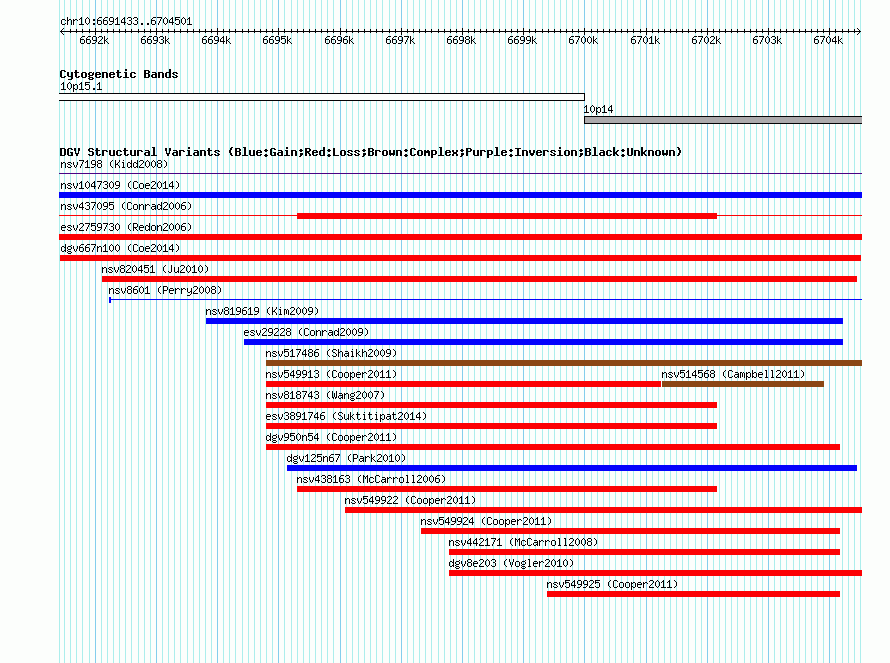Select the nsv1047309 (Coe2014) blue gain bar

[x=460, y=195]
